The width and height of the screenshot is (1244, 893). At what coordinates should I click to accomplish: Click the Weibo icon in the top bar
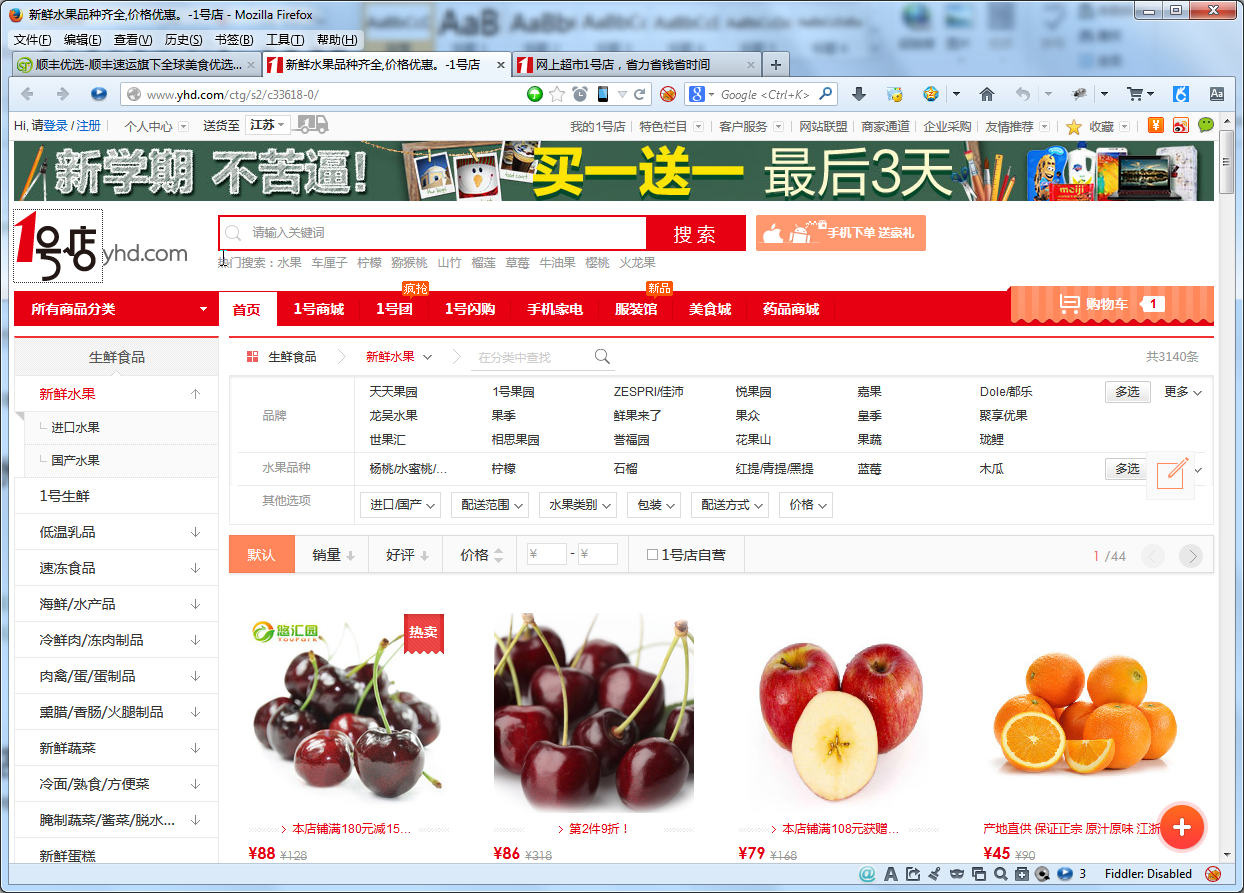(1180, 126)
